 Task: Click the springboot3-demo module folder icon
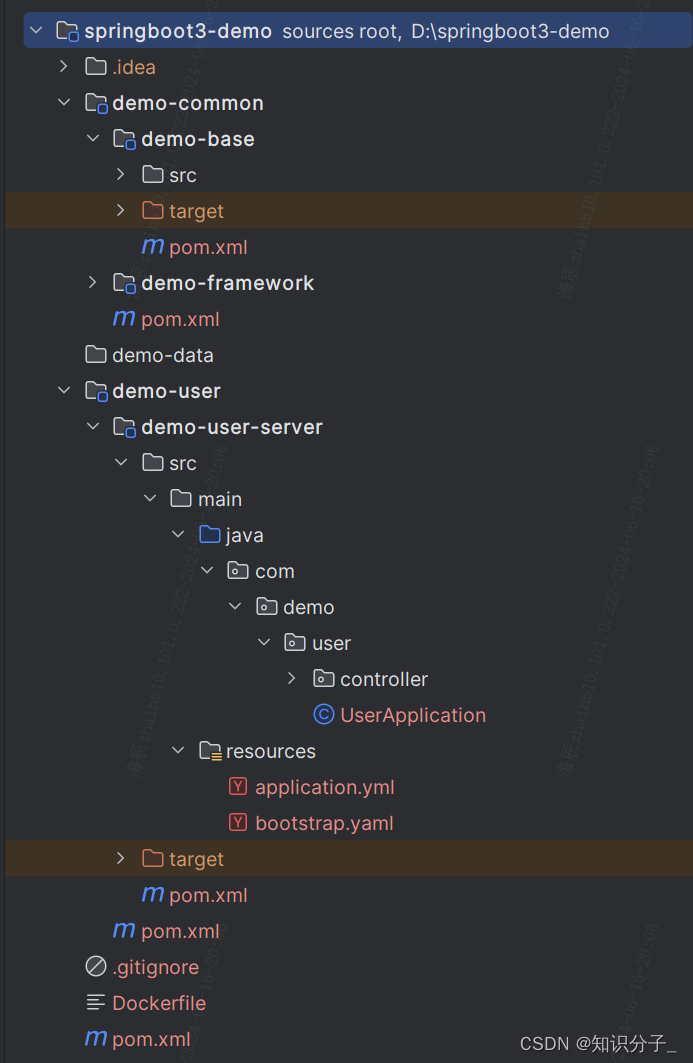pos(67,31)
